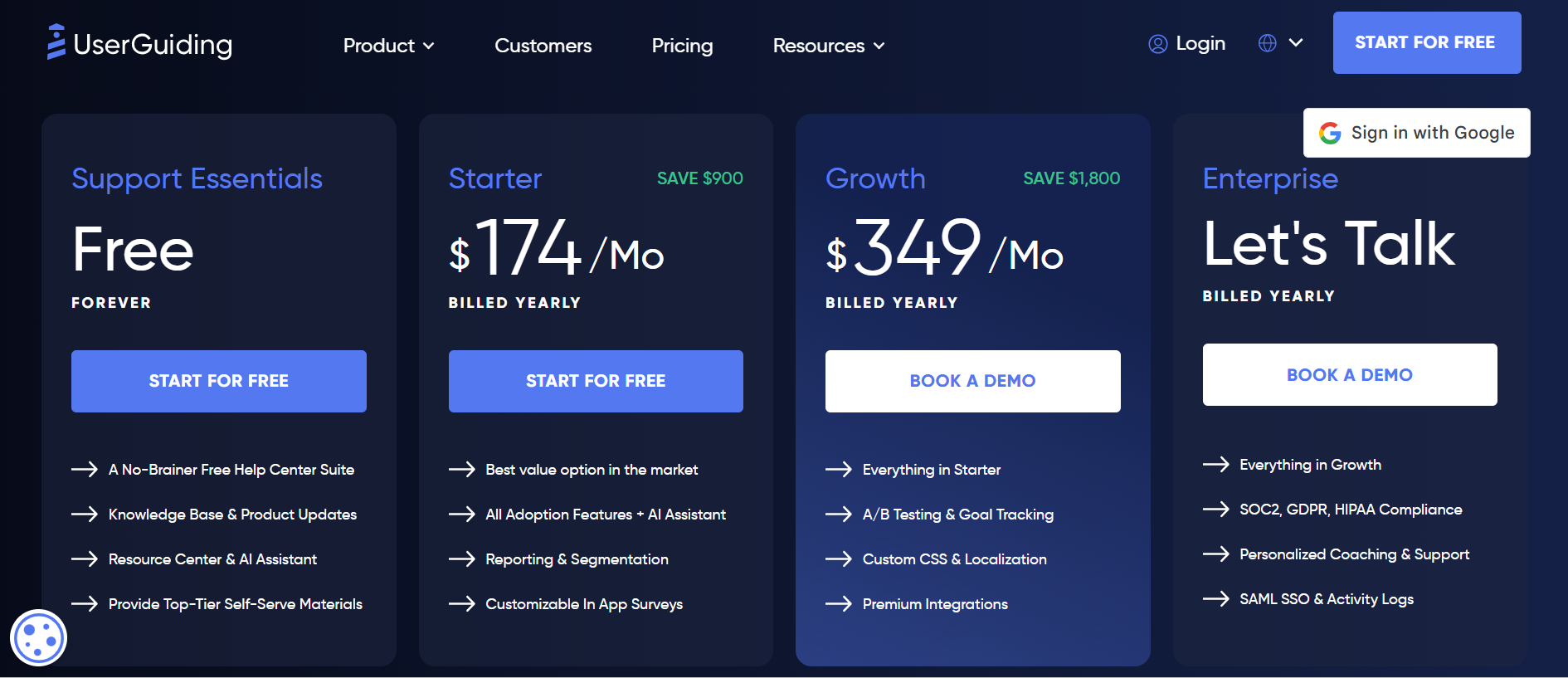Click the Google G icon
1568x678 pixels.
[x=1330, y=133]
